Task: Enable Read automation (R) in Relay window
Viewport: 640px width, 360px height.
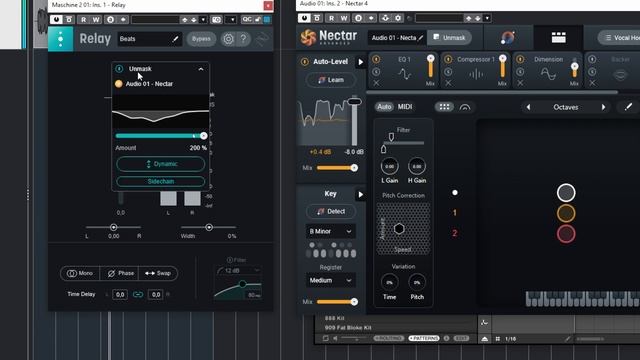Action: (84, 19)
